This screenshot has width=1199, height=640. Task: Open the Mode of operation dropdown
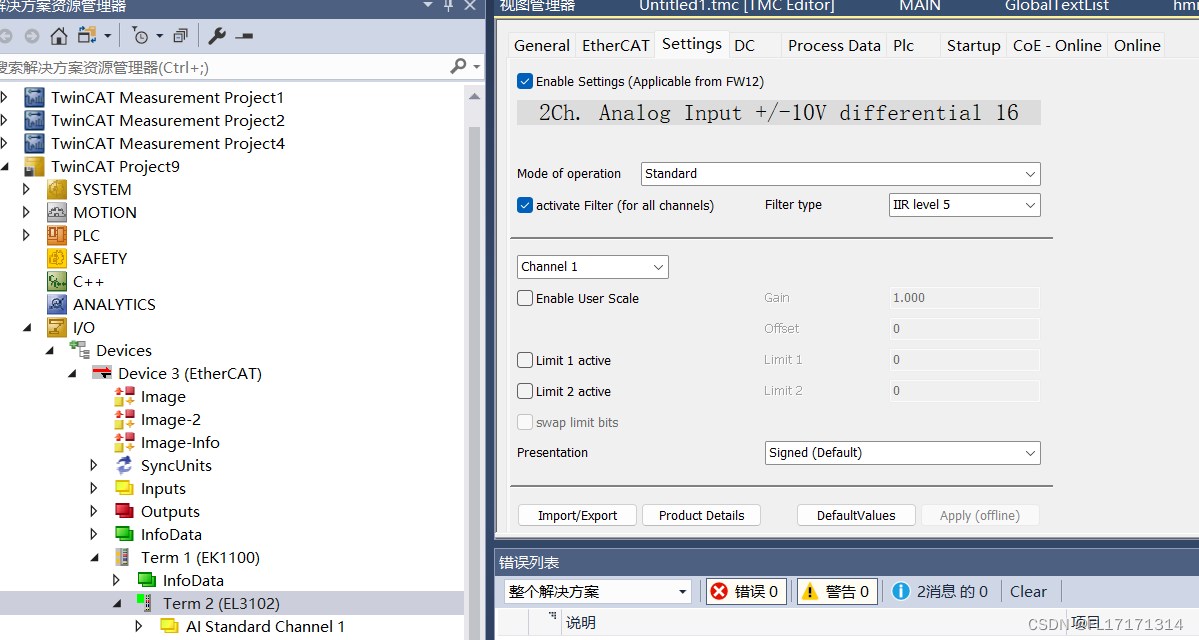click(840, 174)
